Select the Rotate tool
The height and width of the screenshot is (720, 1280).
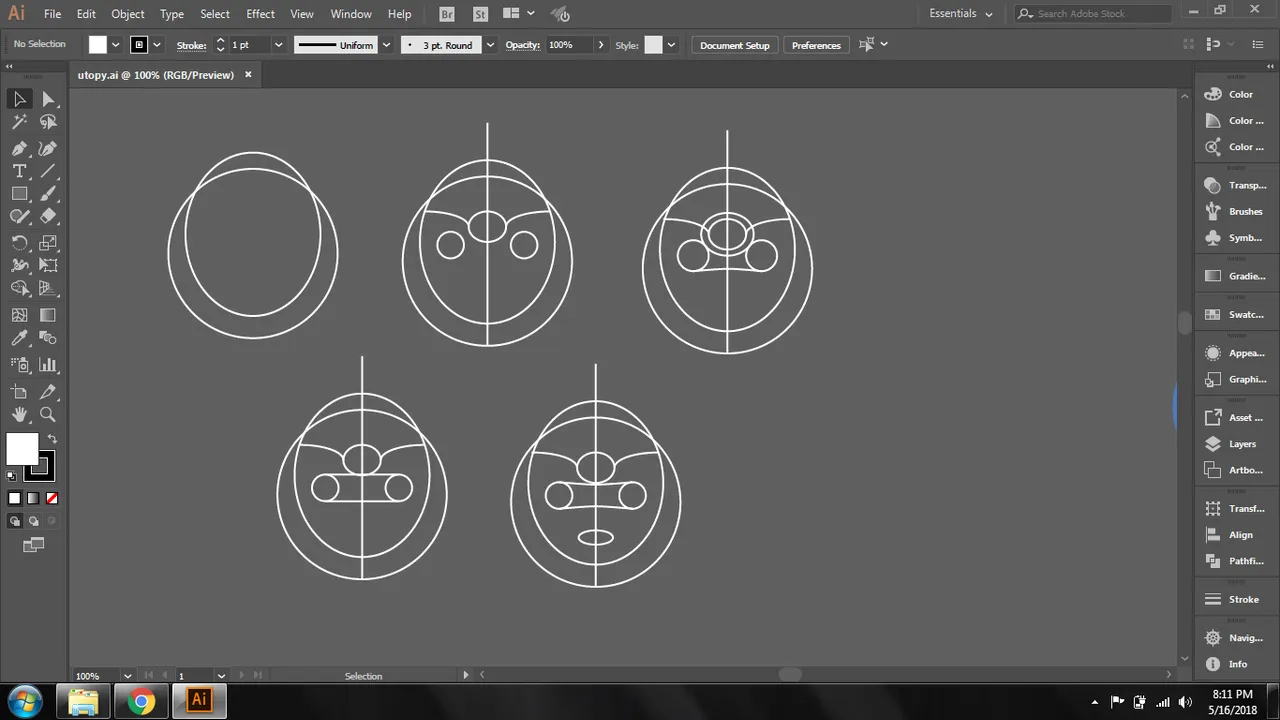[x=19, y=243]
